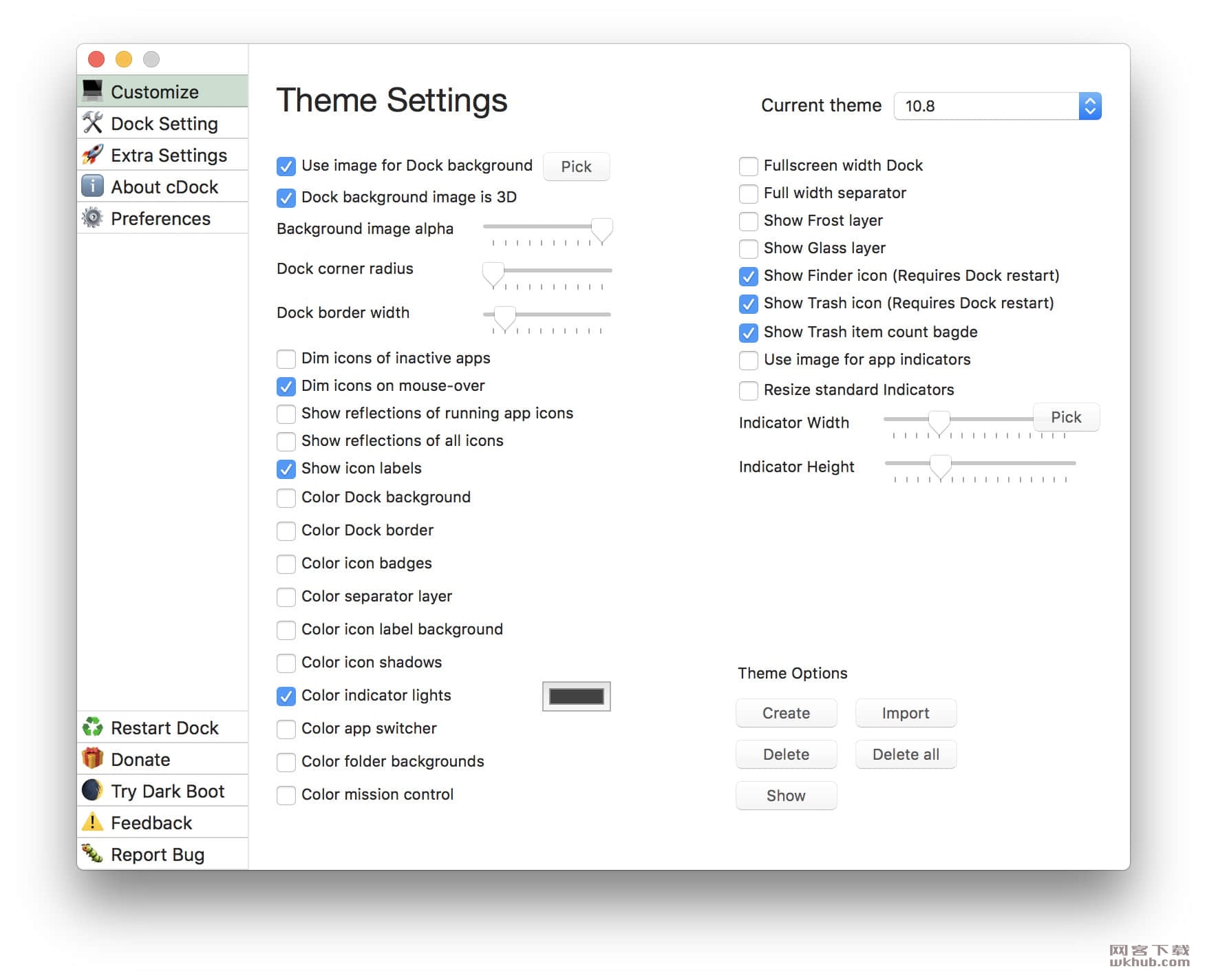Check Full width separator
Viewport: 1207px width, 980px height.
point(749,193)
